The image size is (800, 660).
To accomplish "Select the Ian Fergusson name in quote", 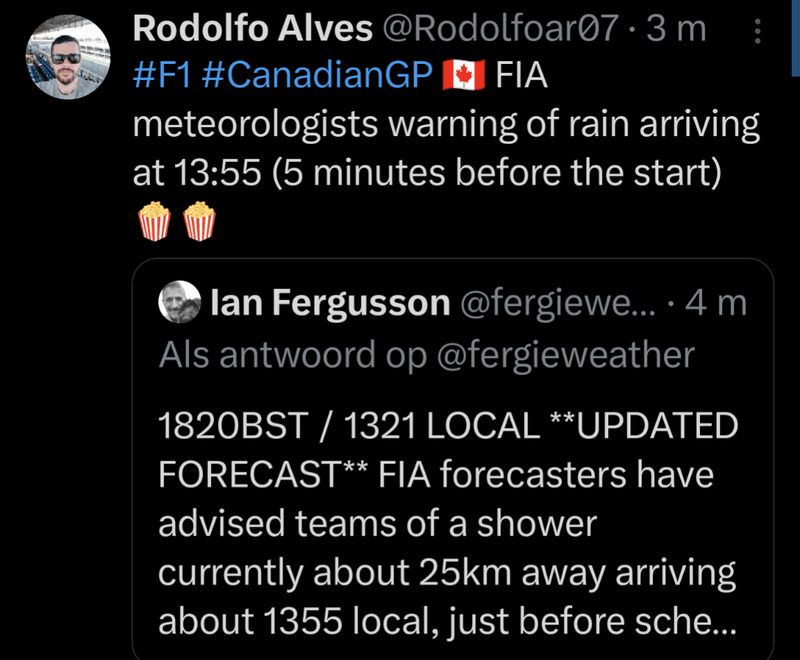I will coord(330,303).
